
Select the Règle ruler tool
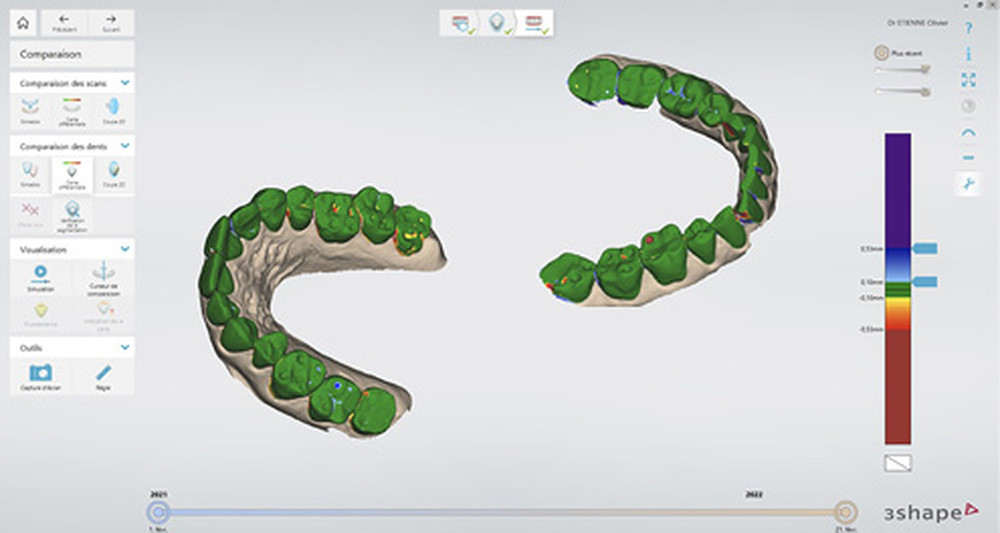click(x=103, y=376)
